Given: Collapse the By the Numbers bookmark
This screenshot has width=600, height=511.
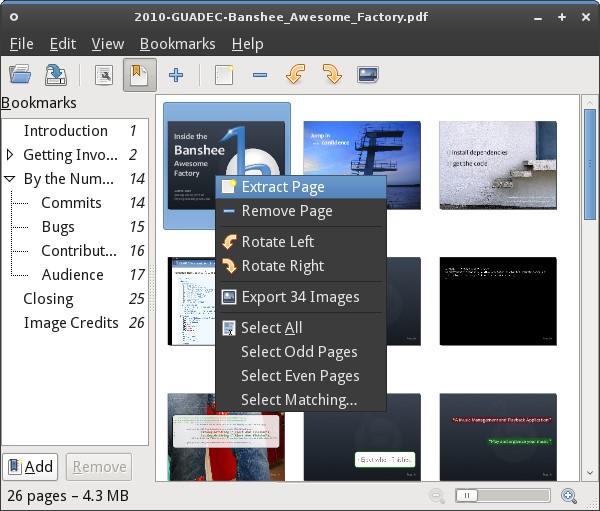Looking at the screenshot, I should pyautogui.click(x=11, y=179).
